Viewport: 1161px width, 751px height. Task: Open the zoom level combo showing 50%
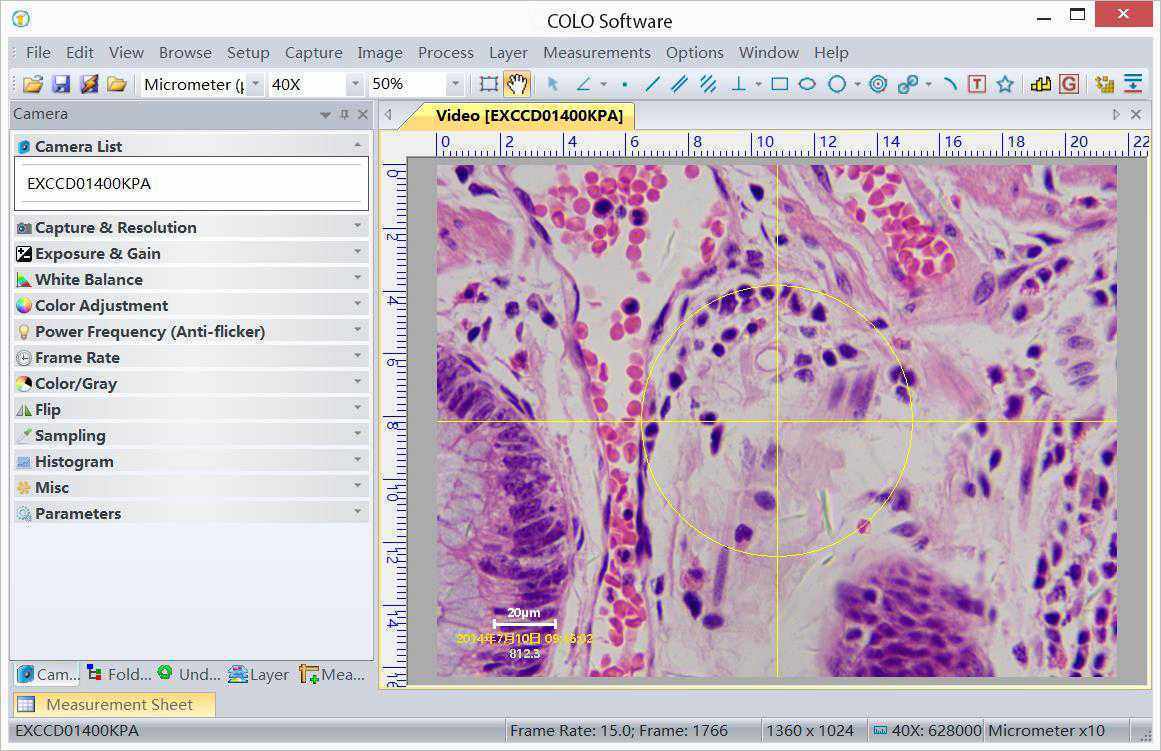[x=457, y=84]
